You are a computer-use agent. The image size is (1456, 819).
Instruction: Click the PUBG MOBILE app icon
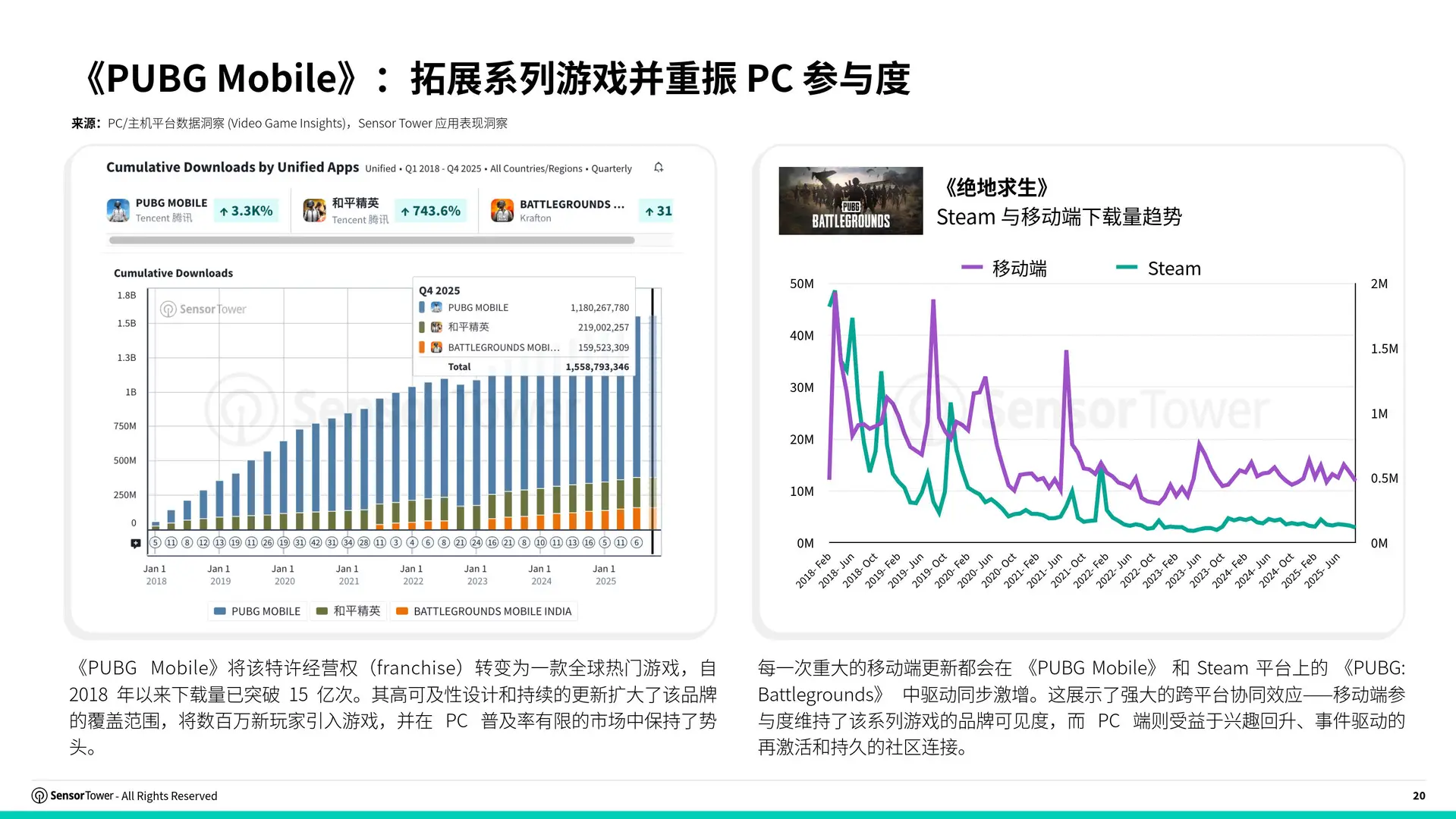coord(118,210)
